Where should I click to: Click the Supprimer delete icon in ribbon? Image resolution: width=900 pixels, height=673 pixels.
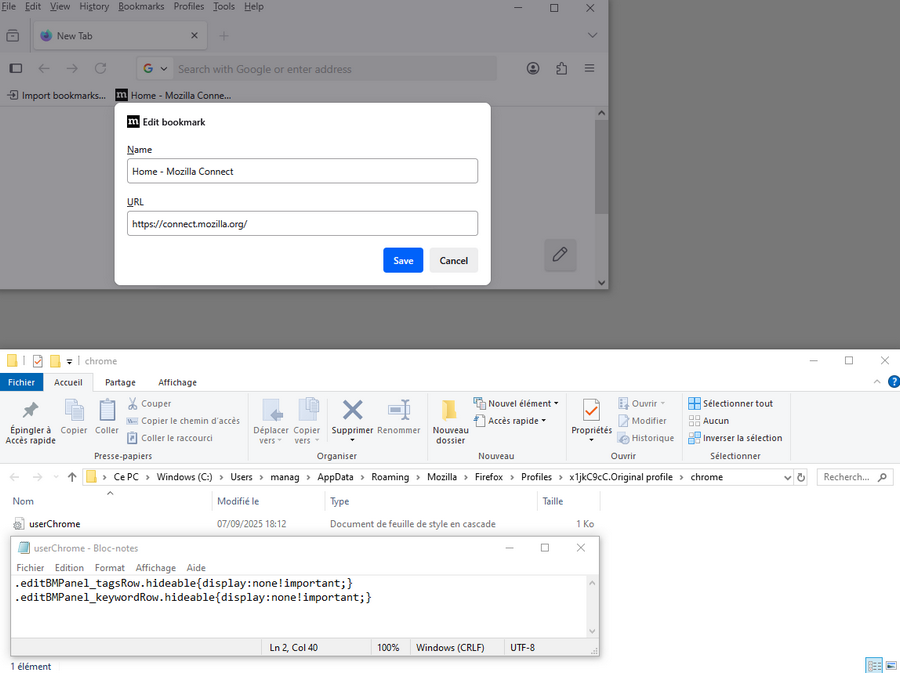[x=352, y=410]
